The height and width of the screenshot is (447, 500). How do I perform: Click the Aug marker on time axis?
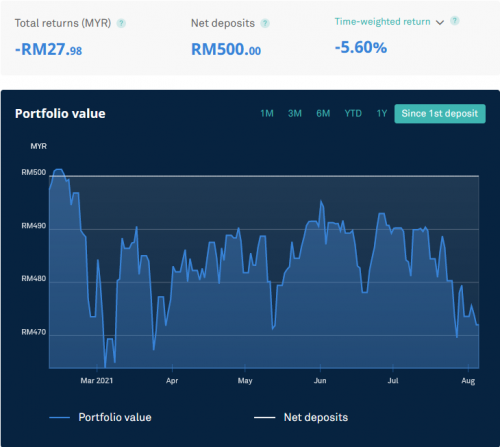coord(468,381)
